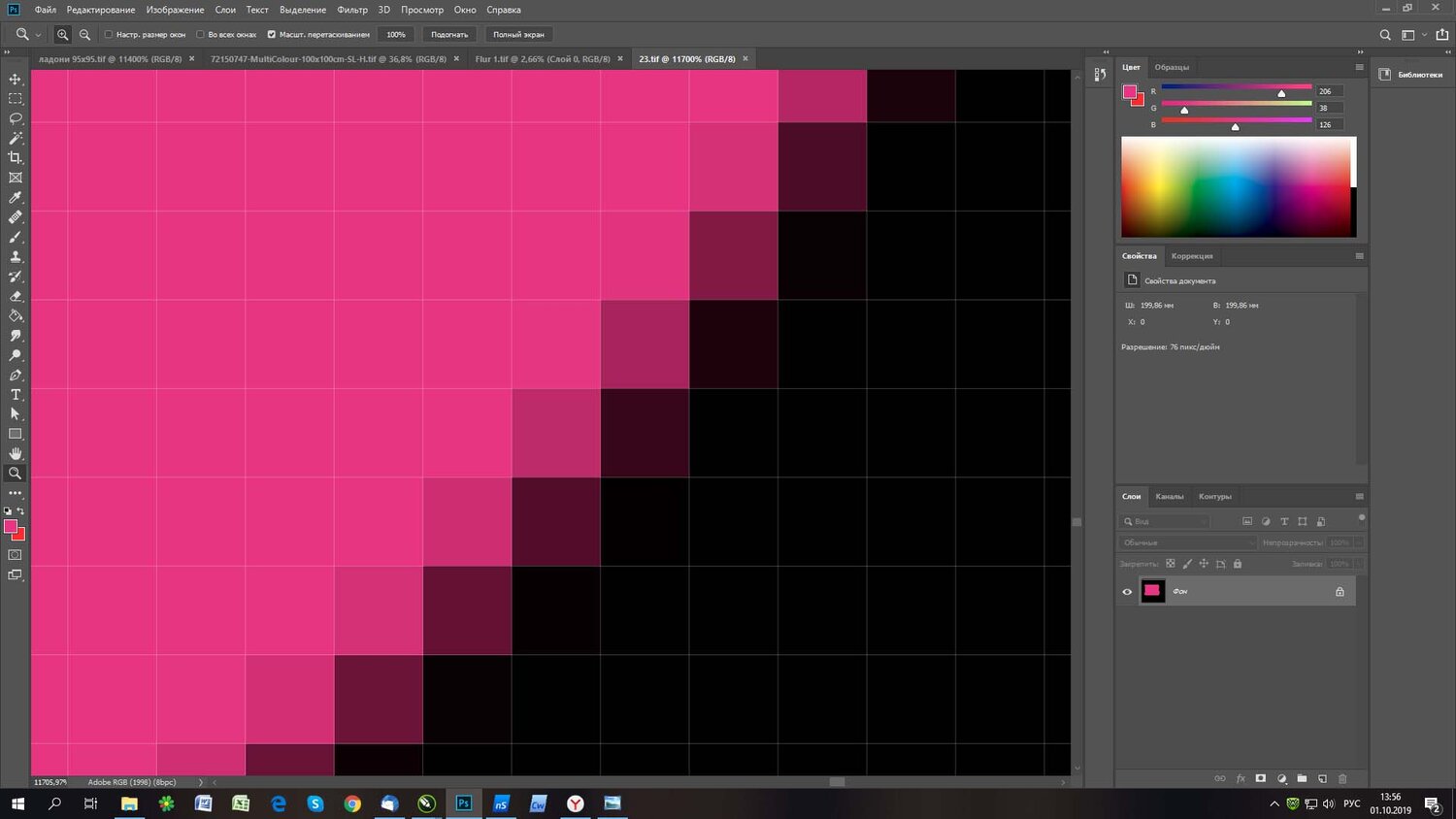The width and height of the screenshot is (1456, 819).
Task: Open the layer blend mode 'Обычные' dropdown
Action: [1188, 542]
